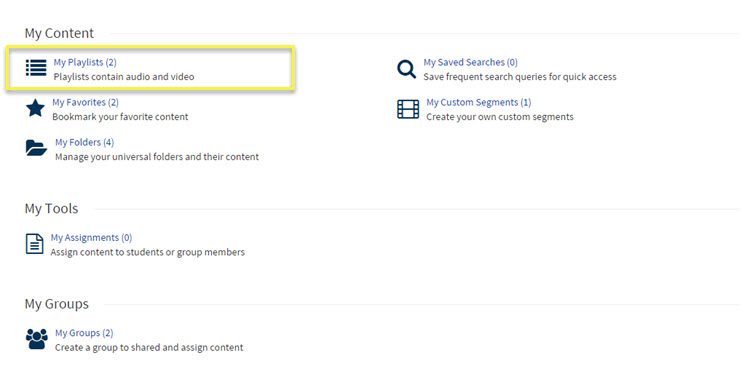Viewport: 750px width, 382px height.
Task: Click "Playlists contain audio and video" description
Action: [124, 76]
